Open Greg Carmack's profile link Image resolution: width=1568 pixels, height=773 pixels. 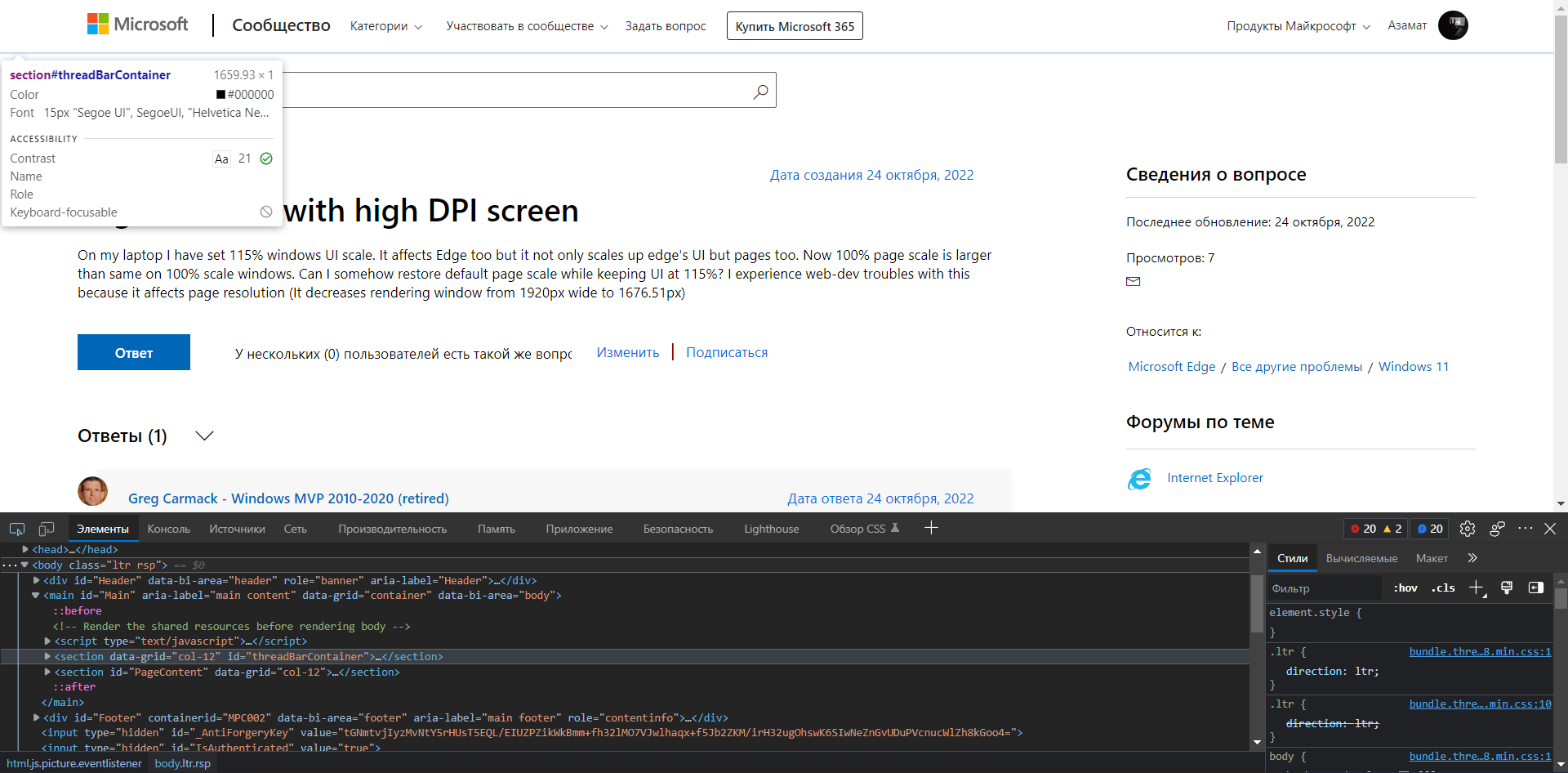tap(288, 498)
